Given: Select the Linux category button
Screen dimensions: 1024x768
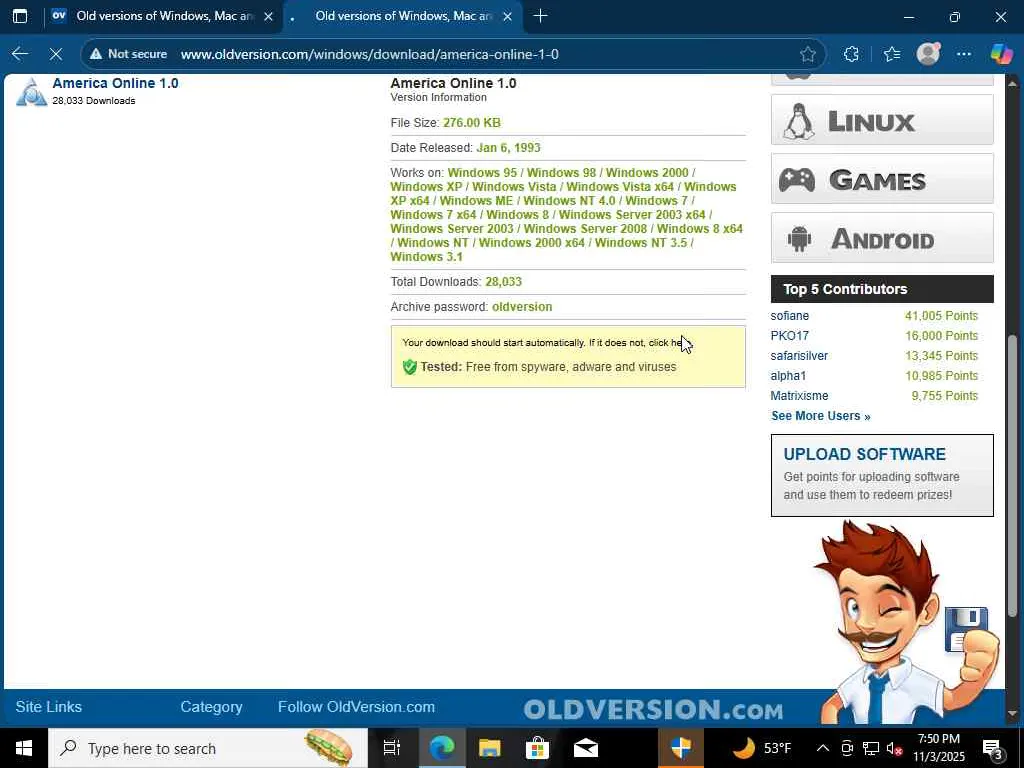Looking at the screenshot, I should pos(882,120).
